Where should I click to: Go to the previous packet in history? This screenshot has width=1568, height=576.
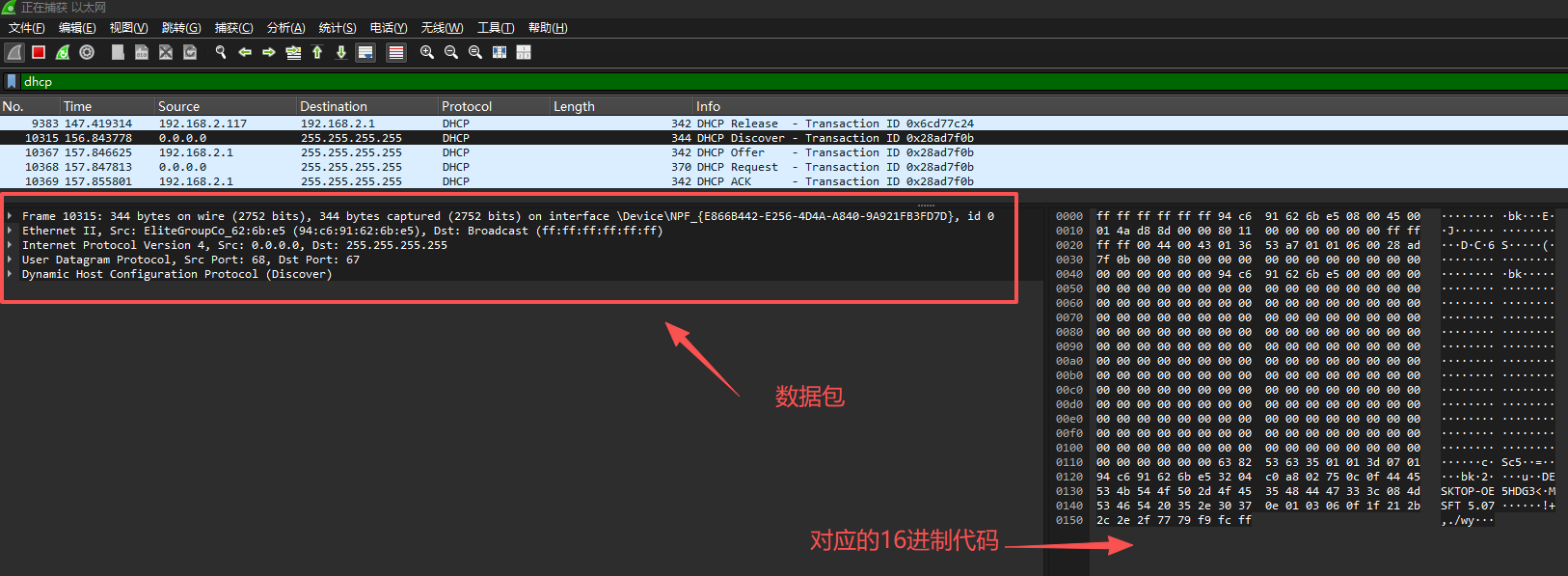pyautogui.click(x=245, y=52)
